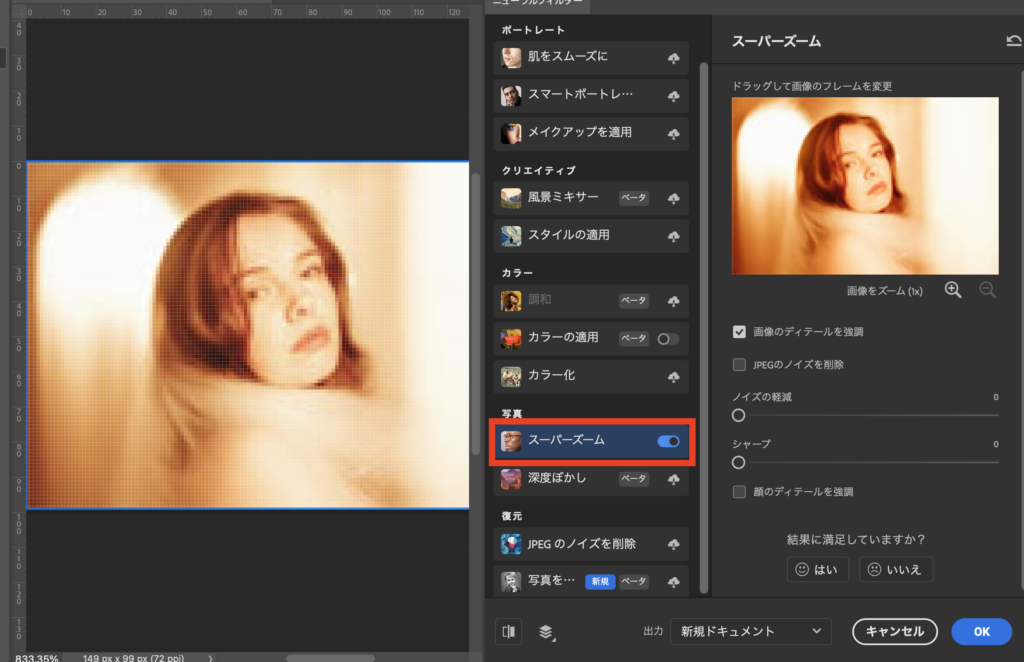Enable the カラーの適用 toggle switch
1024x662 pixels.
point(668,339)
